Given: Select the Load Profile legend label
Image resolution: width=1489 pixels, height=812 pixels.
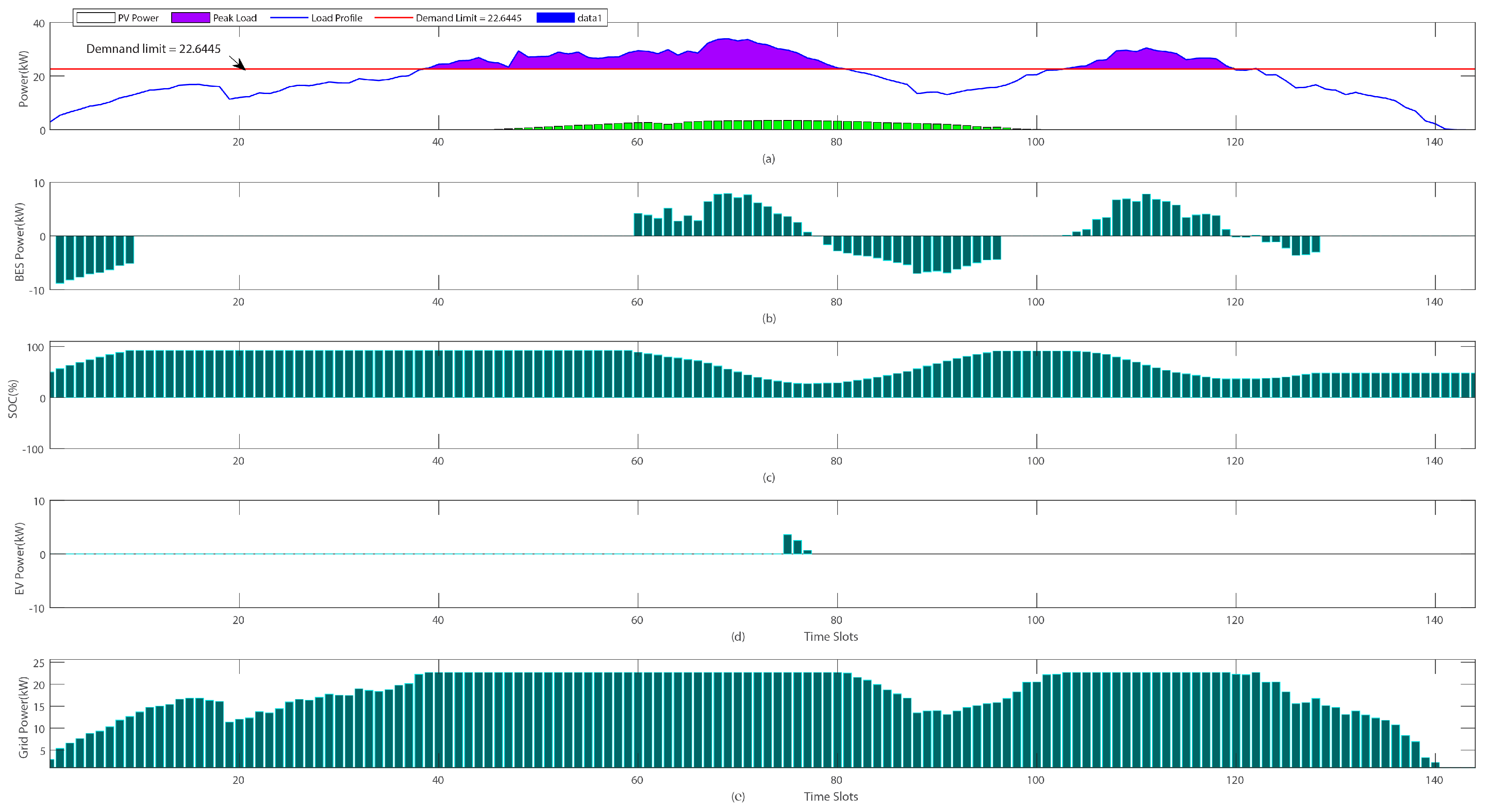Looking at the screenshot, I should [x=337, y=18].
